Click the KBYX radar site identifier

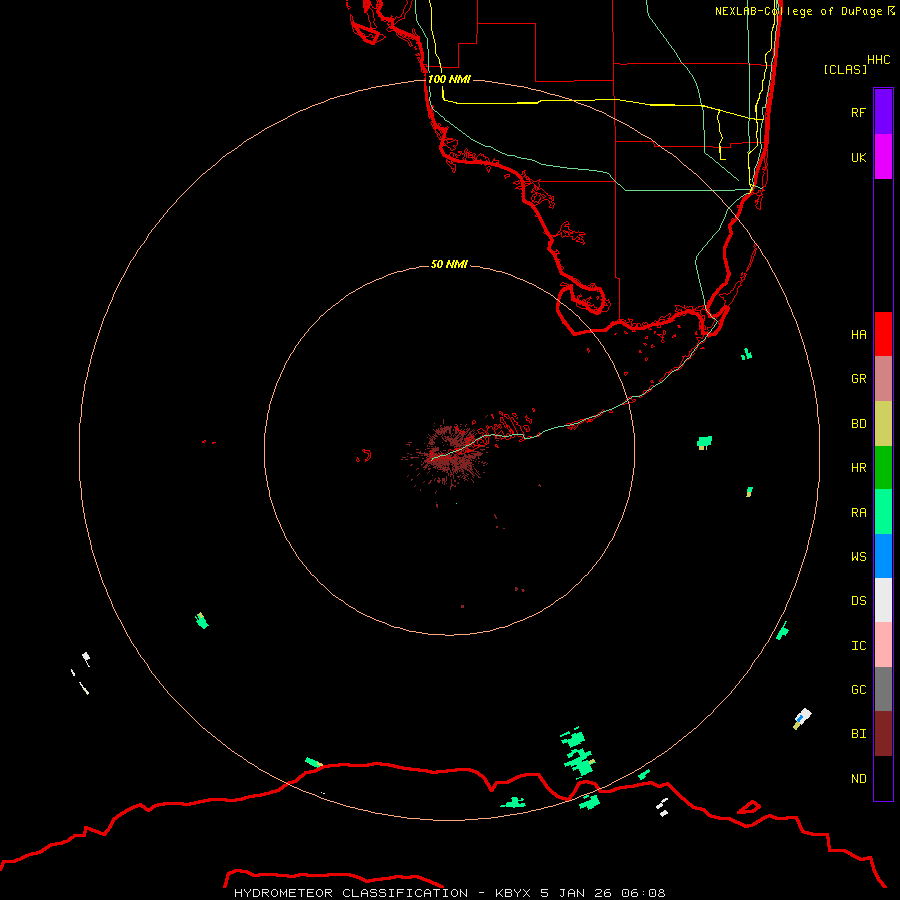(514, 893)
